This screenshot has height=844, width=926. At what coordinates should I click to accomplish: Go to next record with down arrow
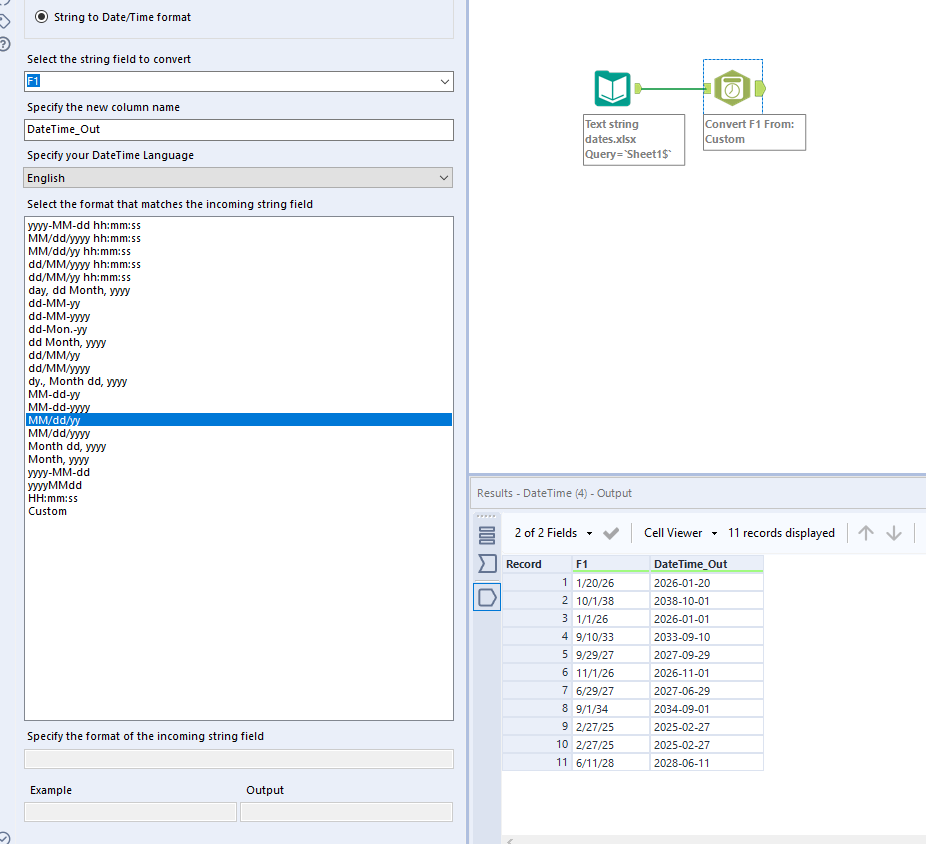coord(894,533)
